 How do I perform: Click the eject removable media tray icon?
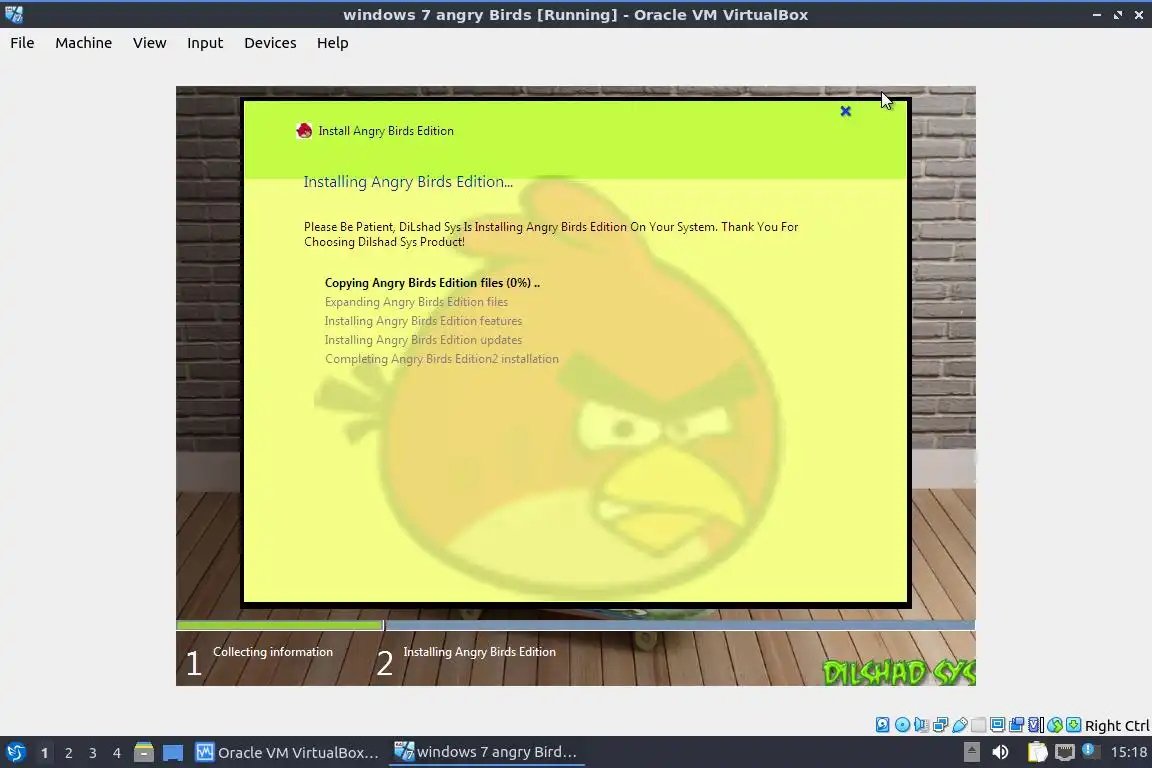coord(971,752)
